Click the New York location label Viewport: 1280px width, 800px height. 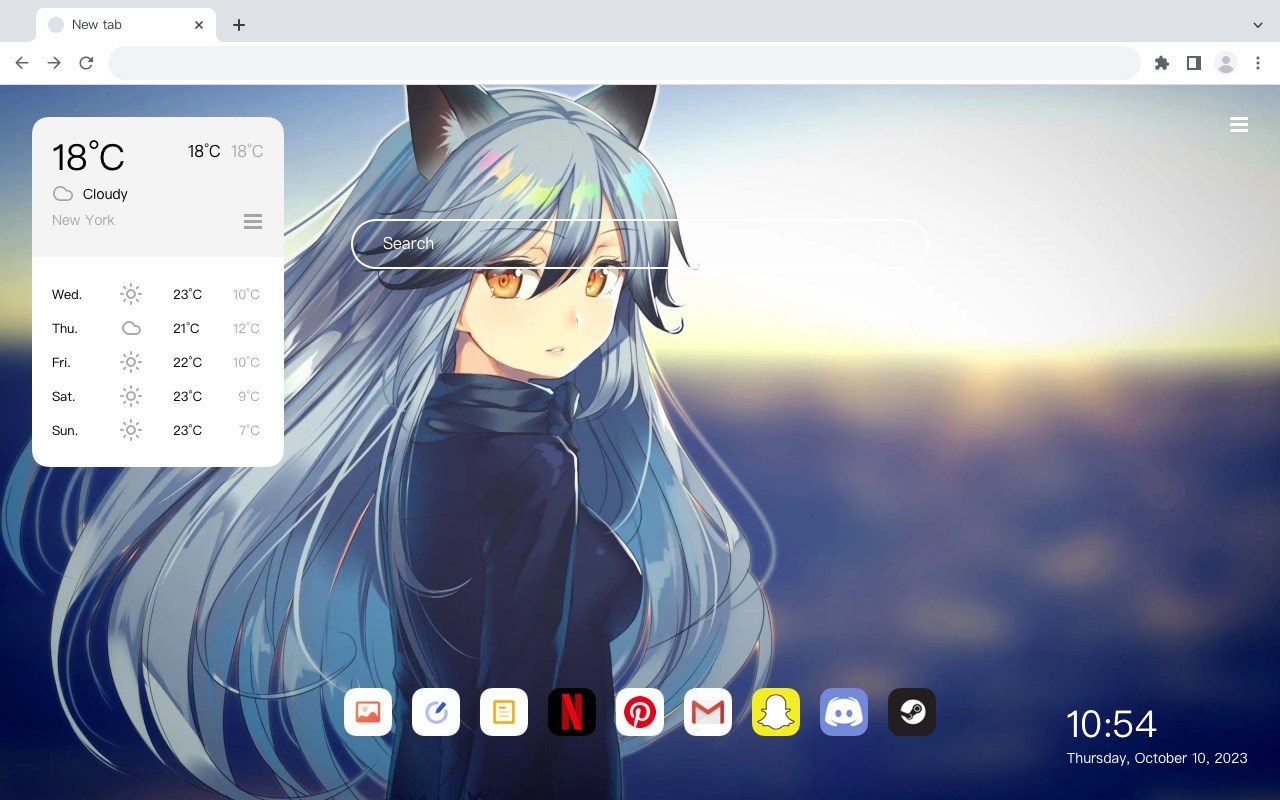pos(83,220)
